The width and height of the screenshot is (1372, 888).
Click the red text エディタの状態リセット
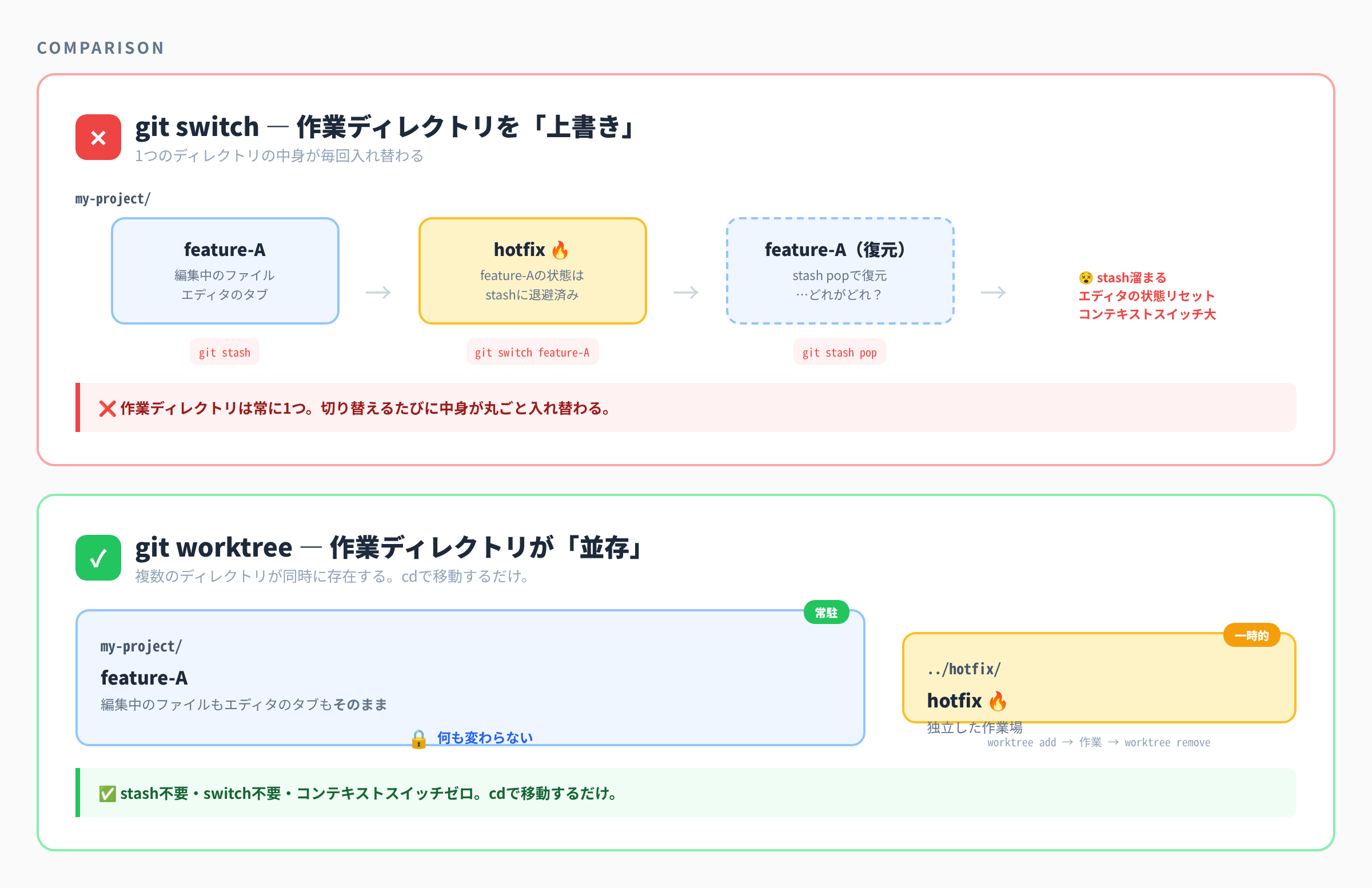[x=1147, y=295]
